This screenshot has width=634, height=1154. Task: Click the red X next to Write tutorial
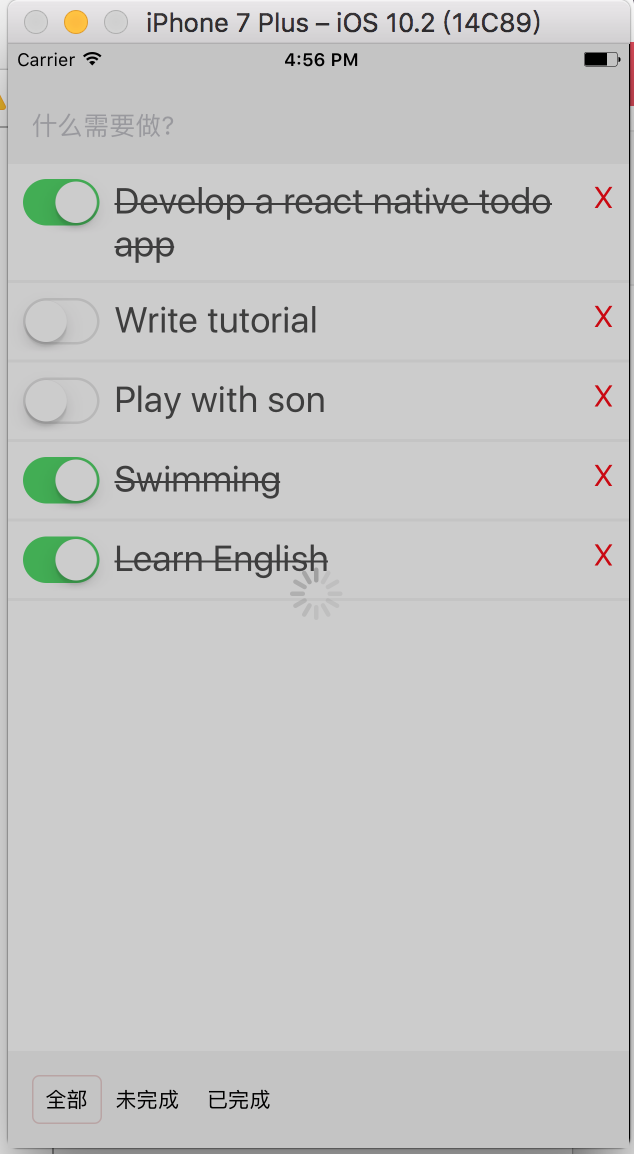coord(603,317)
